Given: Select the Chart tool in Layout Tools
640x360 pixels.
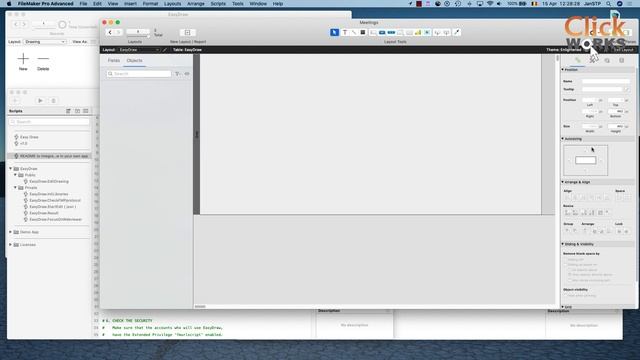Looking at the screenshot, I should point(418,32).
